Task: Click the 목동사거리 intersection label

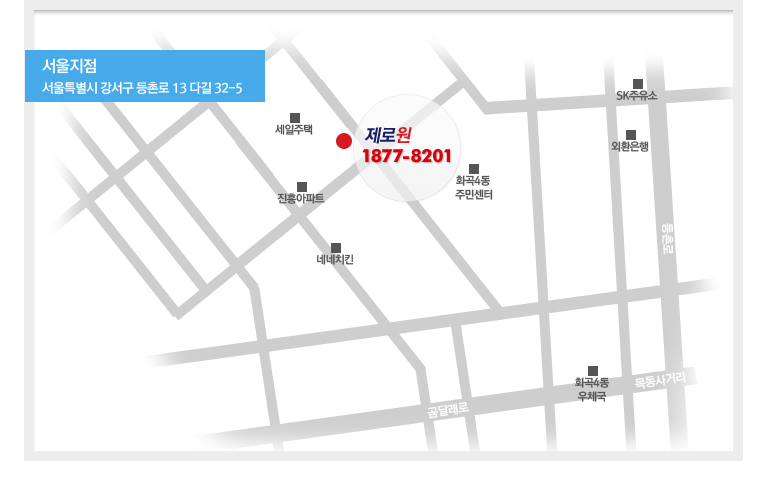Action: click(x=659, y=380)
